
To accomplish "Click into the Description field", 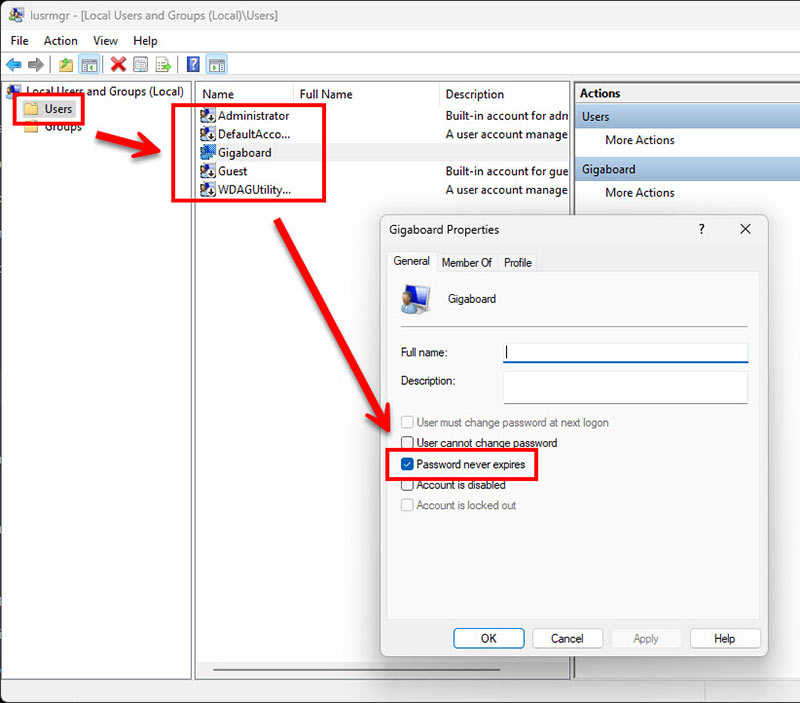I will tap(626, 387).
